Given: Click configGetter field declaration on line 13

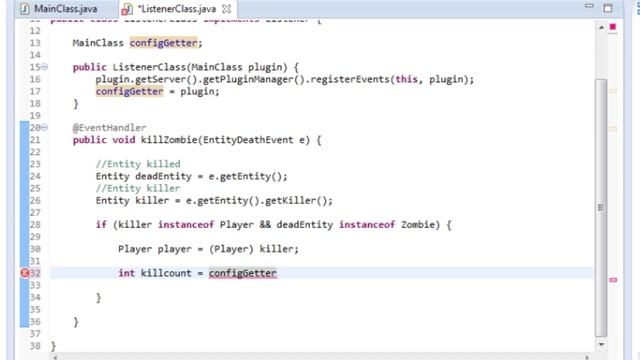Looking at the screenshot, I should point(164,43).
